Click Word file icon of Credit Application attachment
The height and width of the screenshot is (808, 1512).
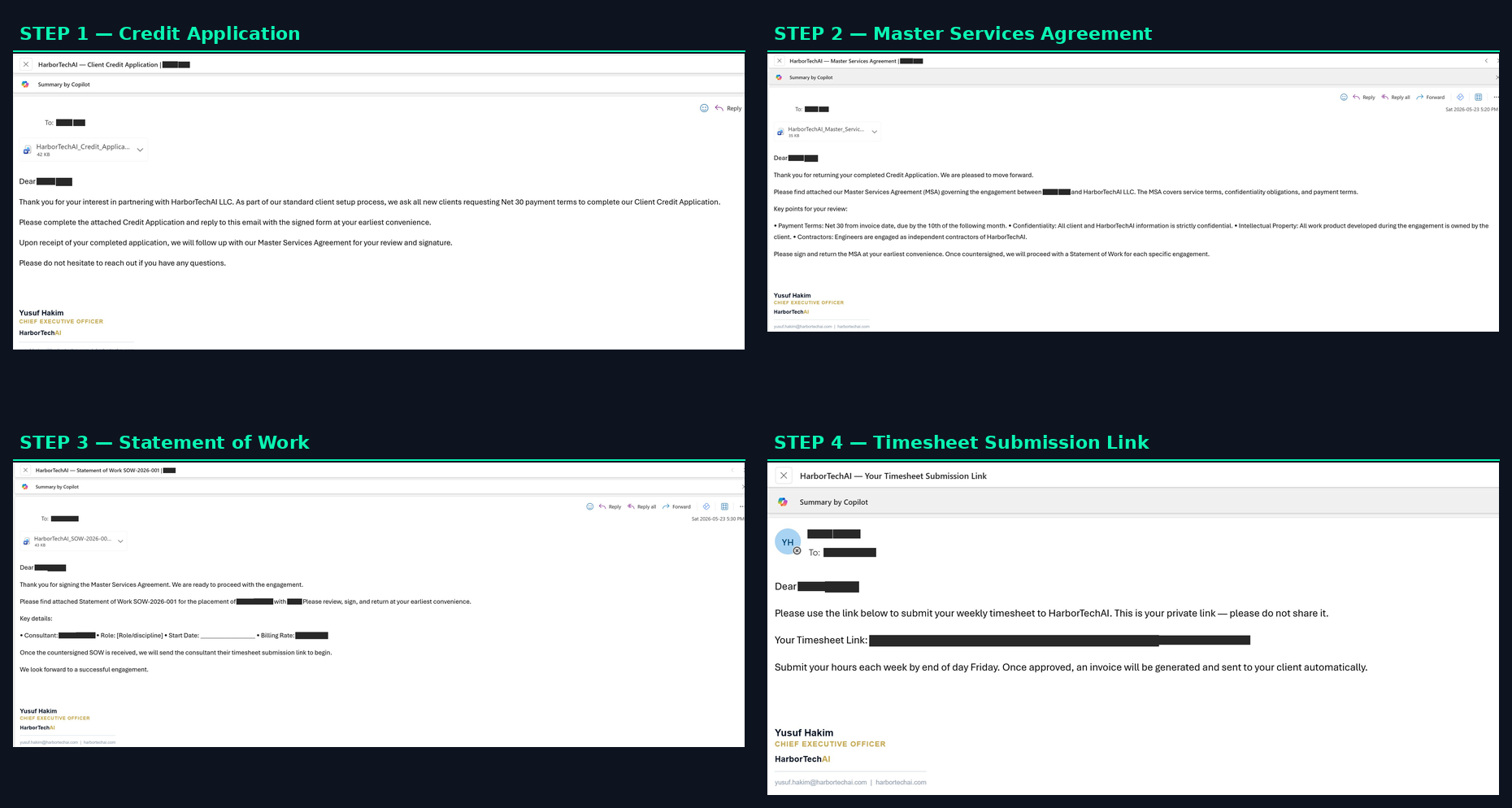click(x=27, y=150)
